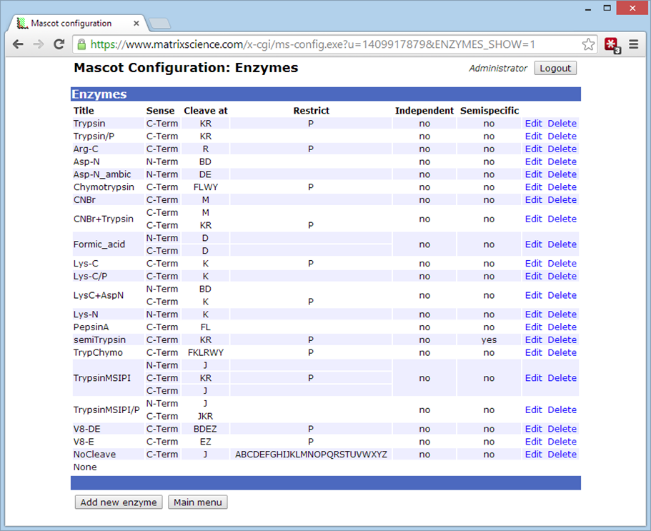Delete the Lys-N enzyme
Screen dimensions: 651x531
pyautogui.click(x=562, y=315)
